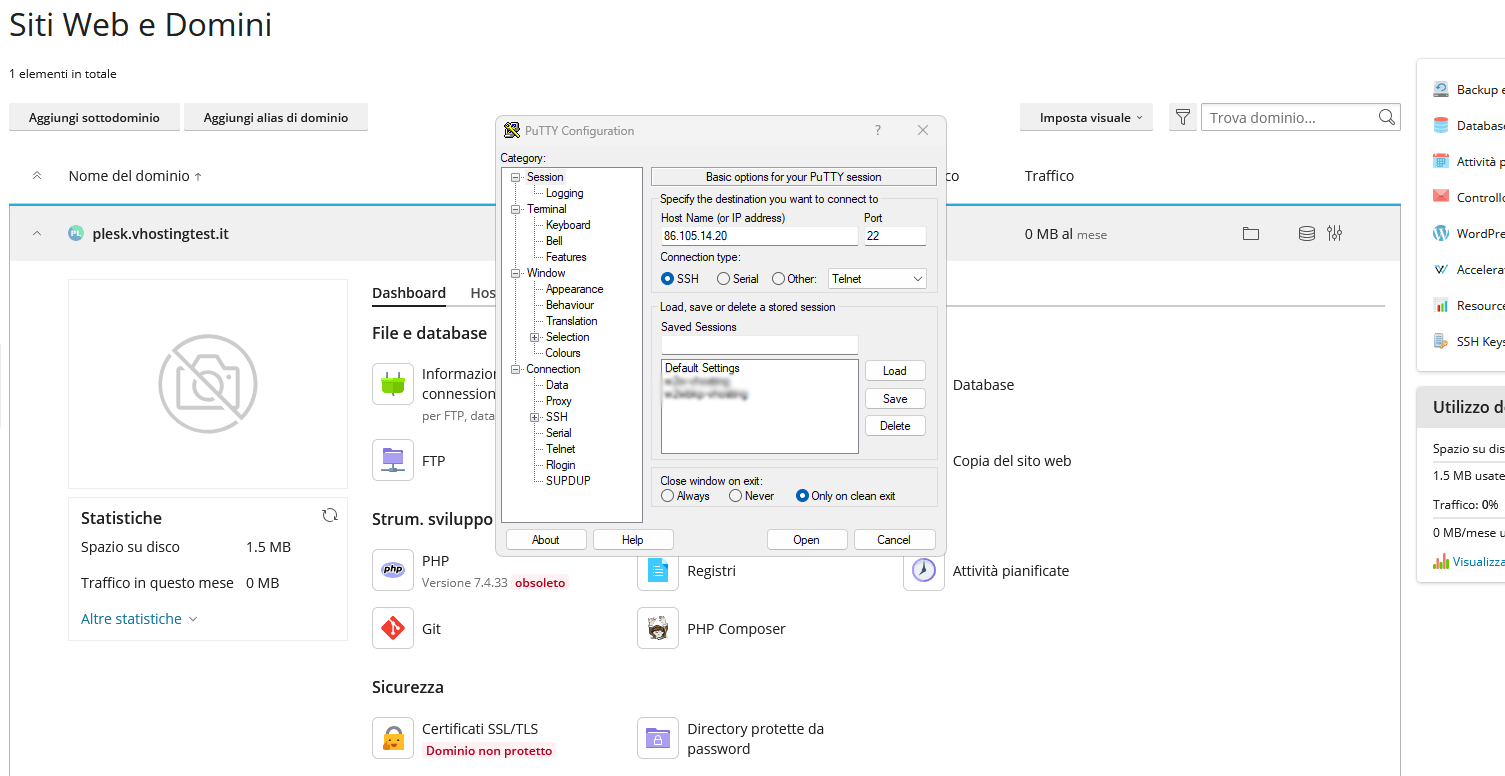
Task: Select the Rlogin category in PuTTY
Action: (x=561, y=465)
